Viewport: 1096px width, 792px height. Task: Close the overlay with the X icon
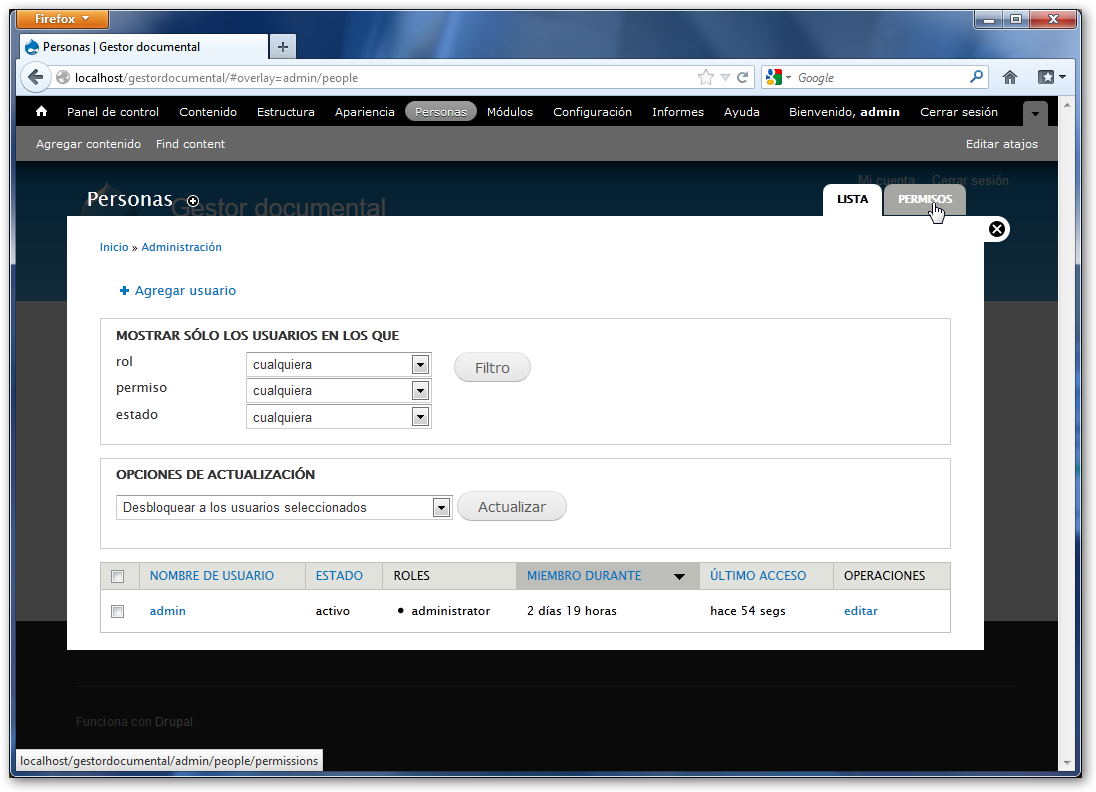[996, 230]
